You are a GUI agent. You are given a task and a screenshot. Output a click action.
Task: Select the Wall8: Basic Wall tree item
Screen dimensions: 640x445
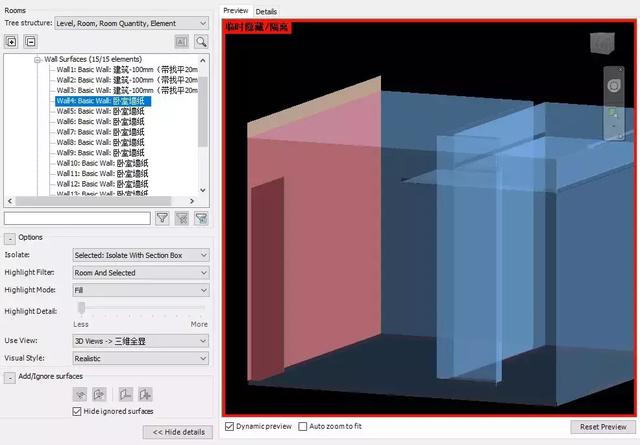tap(100, 142)
